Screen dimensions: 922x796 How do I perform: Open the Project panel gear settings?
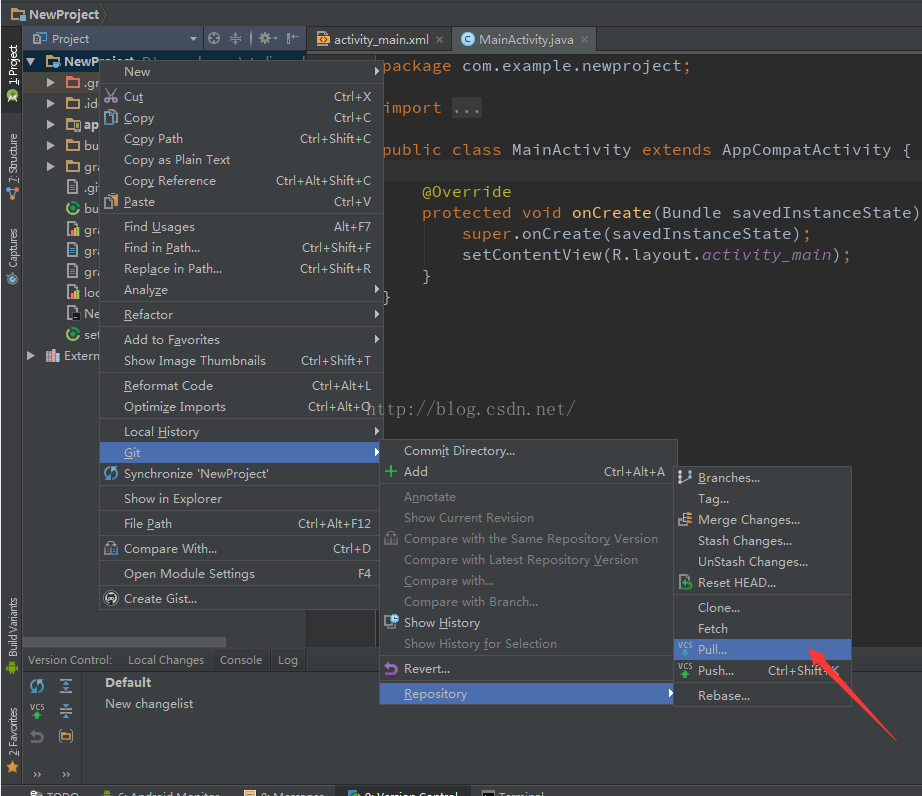click(x=268, y=39)
